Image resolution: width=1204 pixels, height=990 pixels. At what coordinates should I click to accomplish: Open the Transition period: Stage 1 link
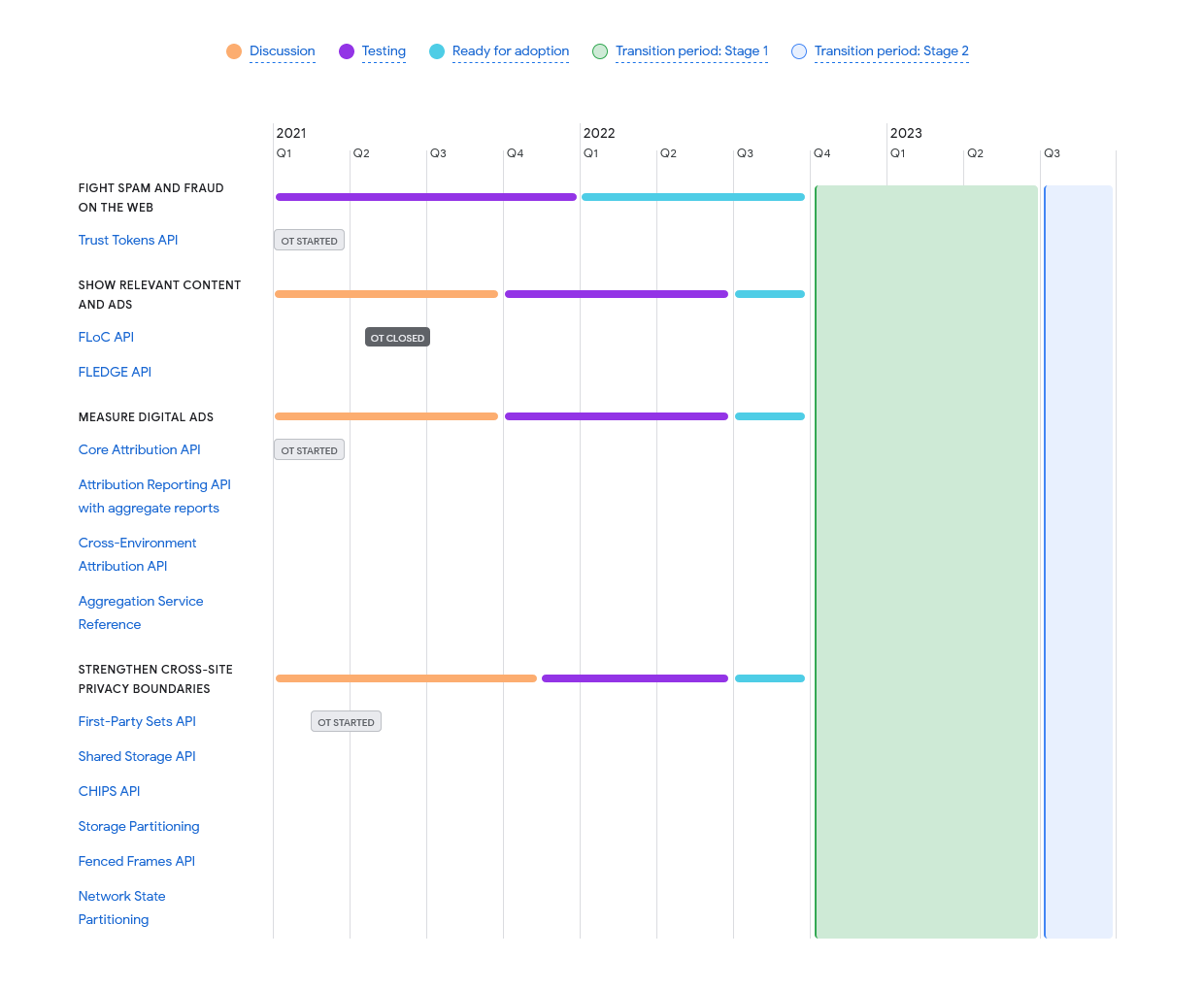[691, 51]
